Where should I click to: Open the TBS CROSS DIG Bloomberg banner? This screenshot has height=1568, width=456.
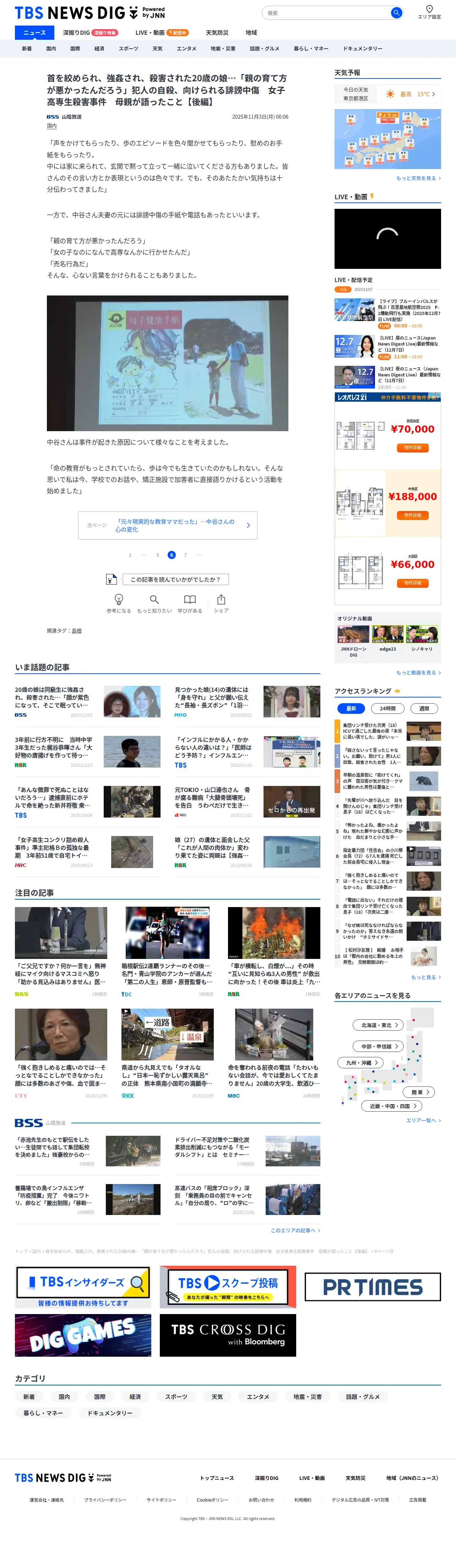click(x=228, y=1335)
